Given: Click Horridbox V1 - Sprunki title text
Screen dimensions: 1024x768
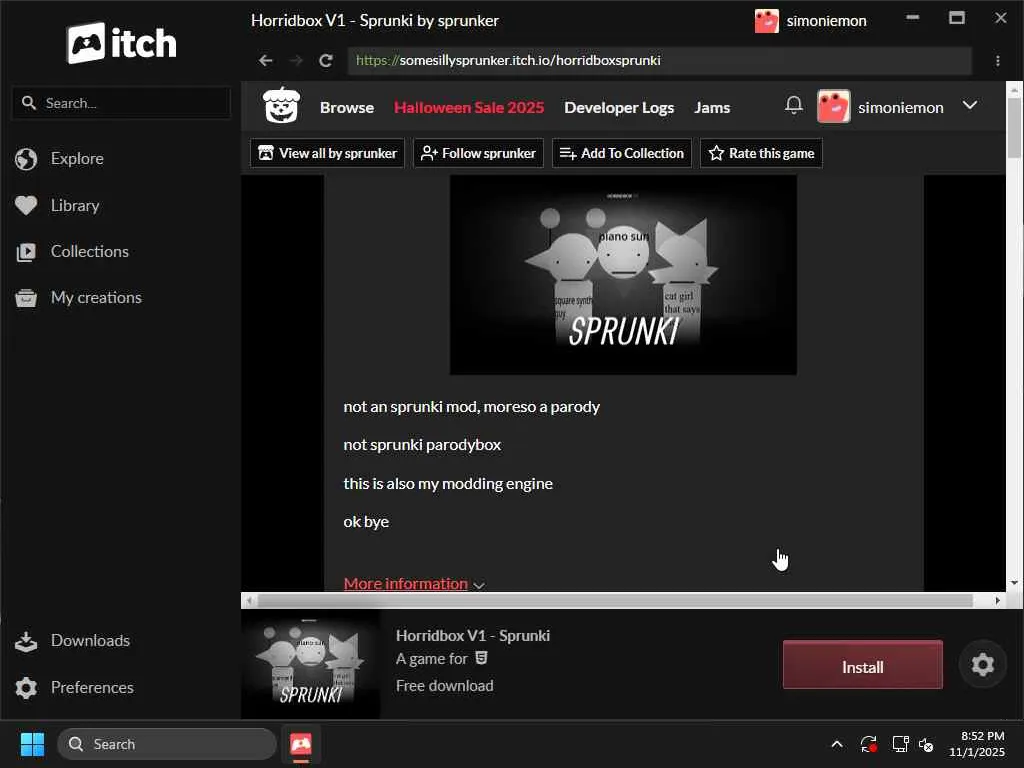Looking at the screenshot, I should click(473, 635).
